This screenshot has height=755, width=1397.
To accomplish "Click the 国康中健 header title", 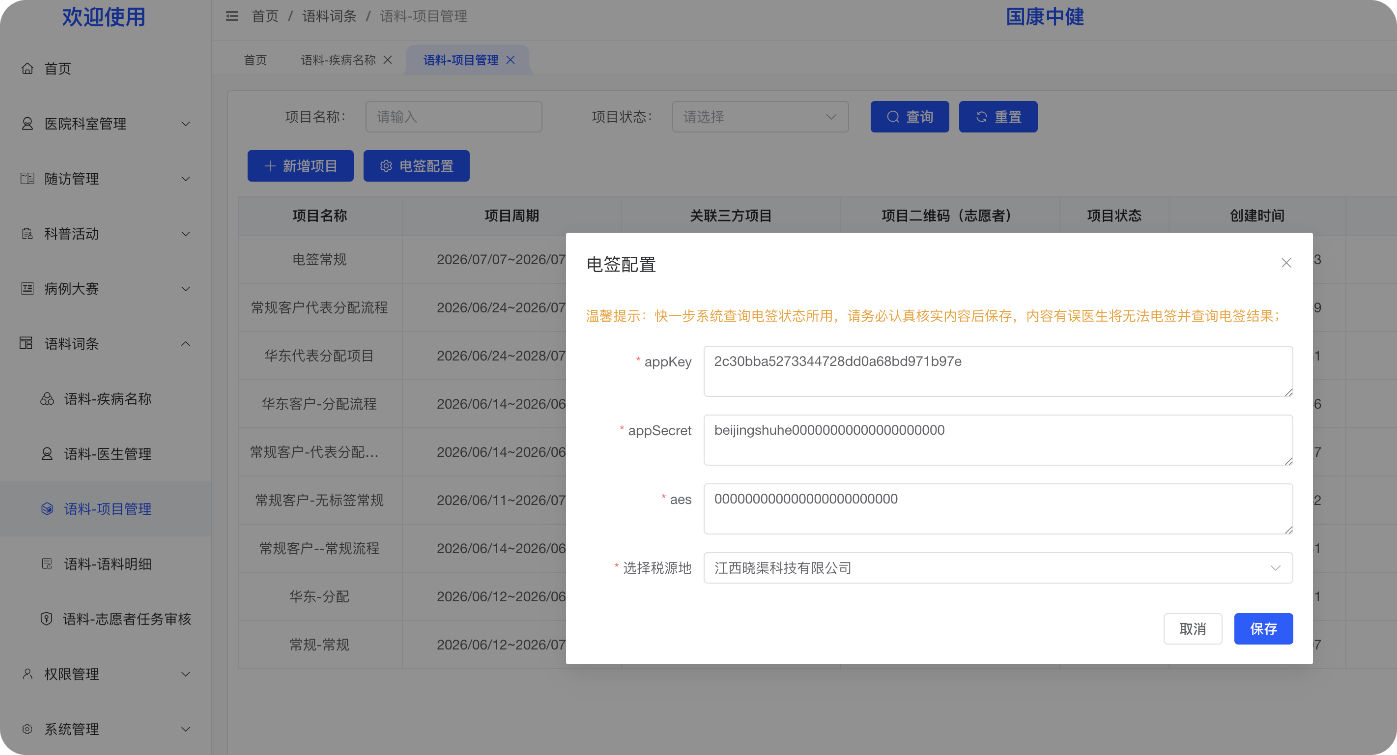I will 1045,17.
